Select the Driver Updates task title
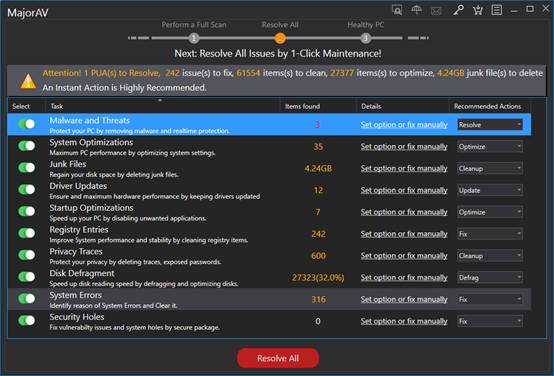554x376 pixels. pyautogui.click(x=78, y=186)
